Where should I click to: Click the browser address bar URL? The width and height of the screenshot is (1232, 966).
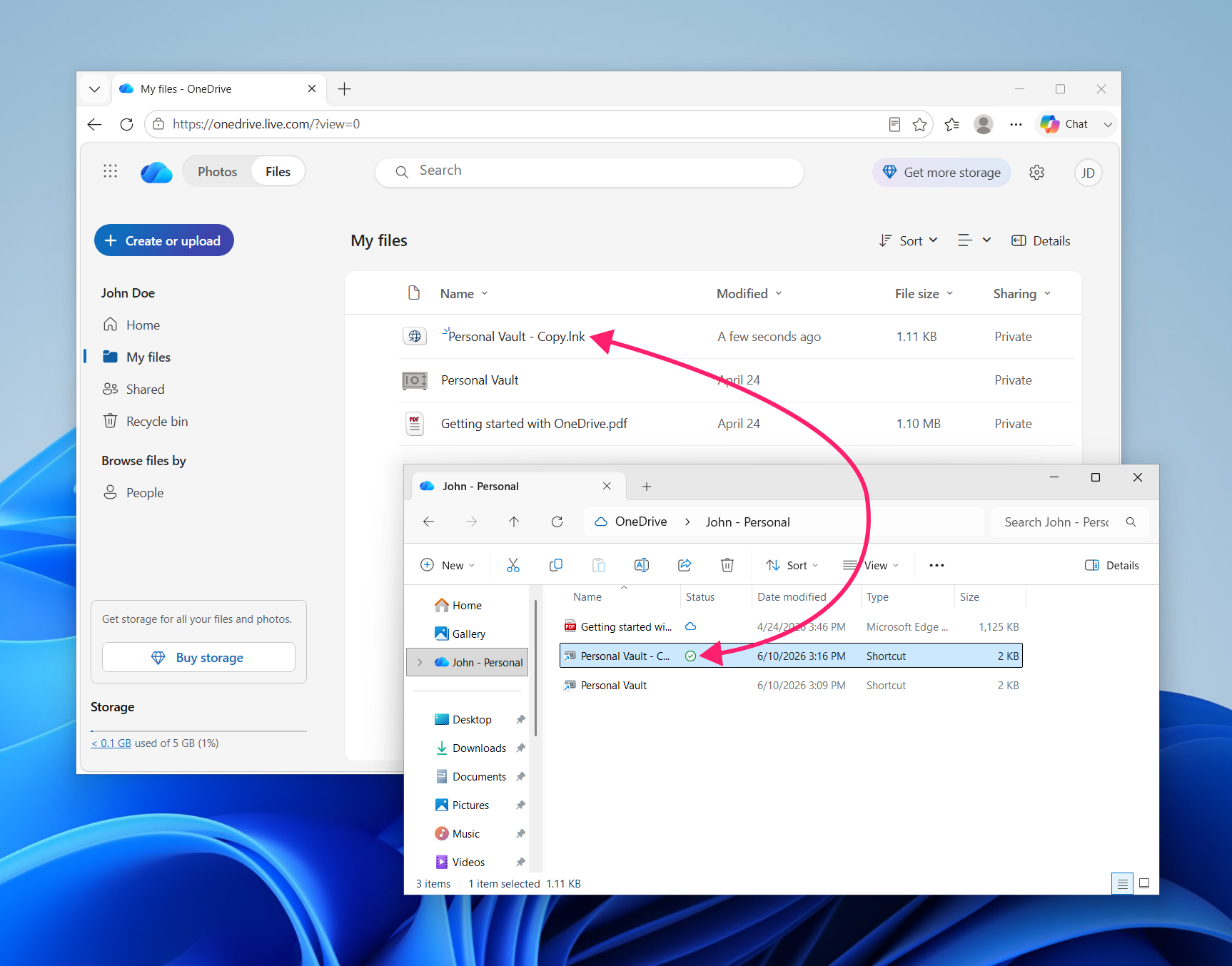click(266, 124)
